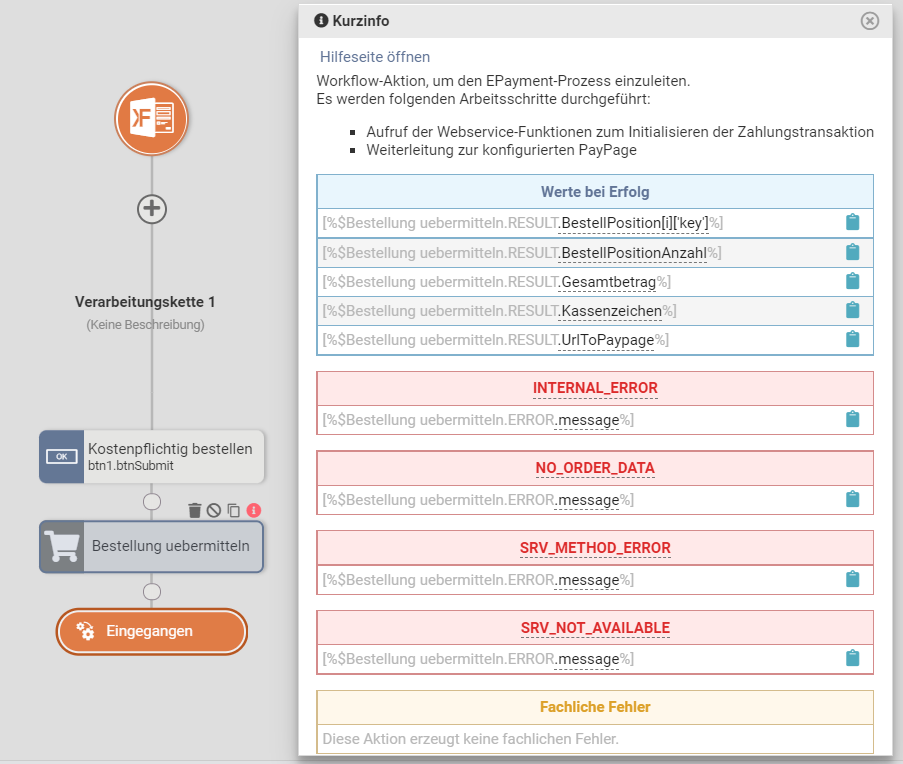
Task: Duplicate the action using the copy icon
Action: pyautogui.click(x=234, y=510)
